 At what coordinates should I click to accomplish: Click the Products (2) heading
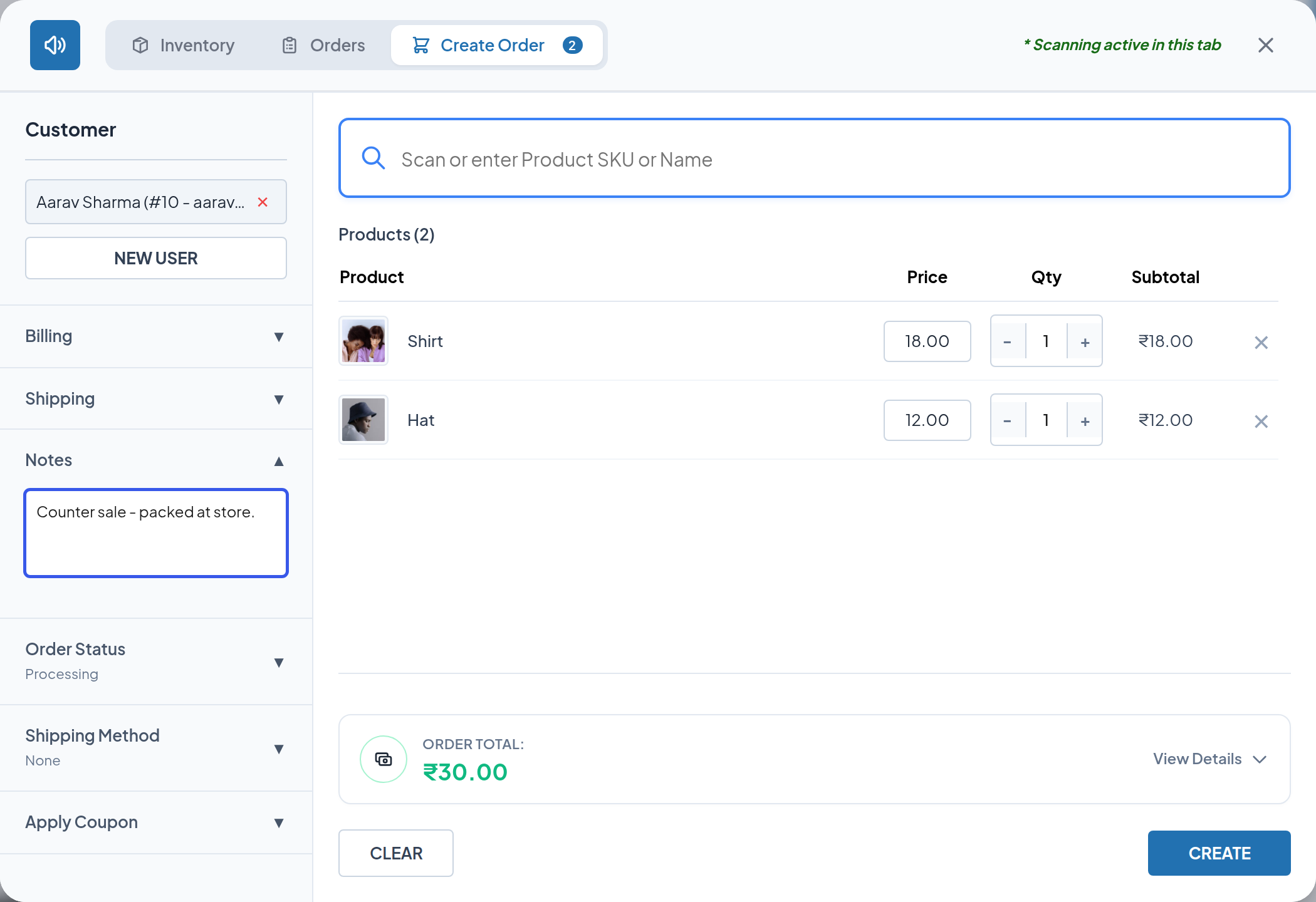387,234
